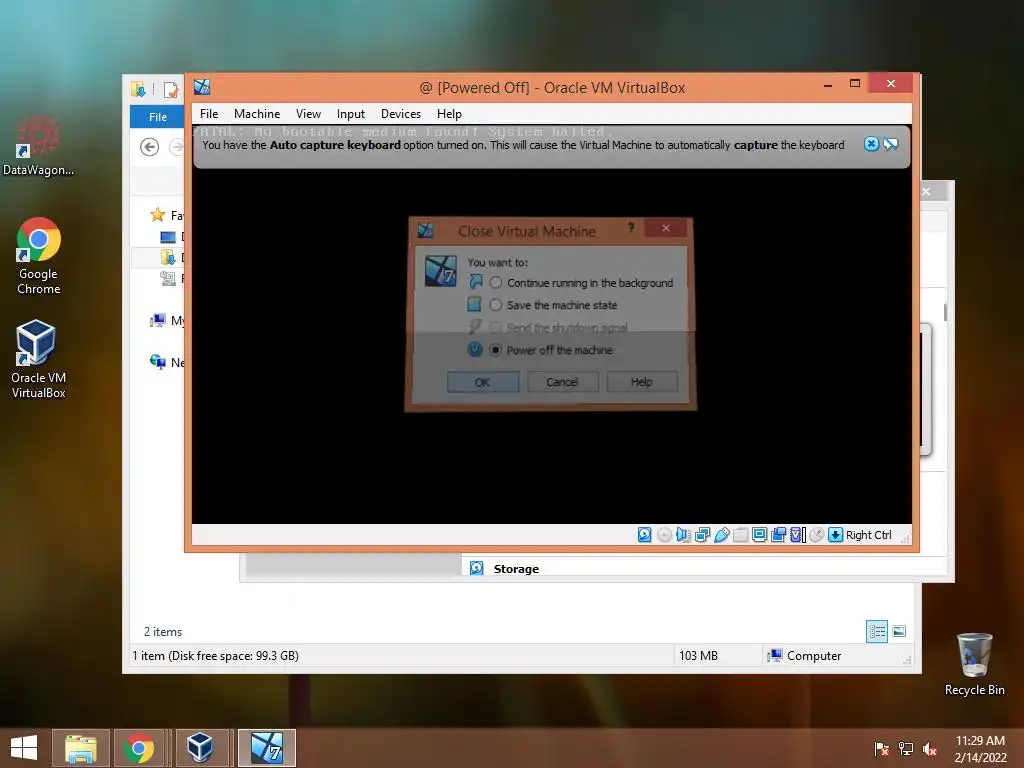Open the File menu in VirtualBox VM window
Screen dimensions: 1024x768
tap(209, 114)
